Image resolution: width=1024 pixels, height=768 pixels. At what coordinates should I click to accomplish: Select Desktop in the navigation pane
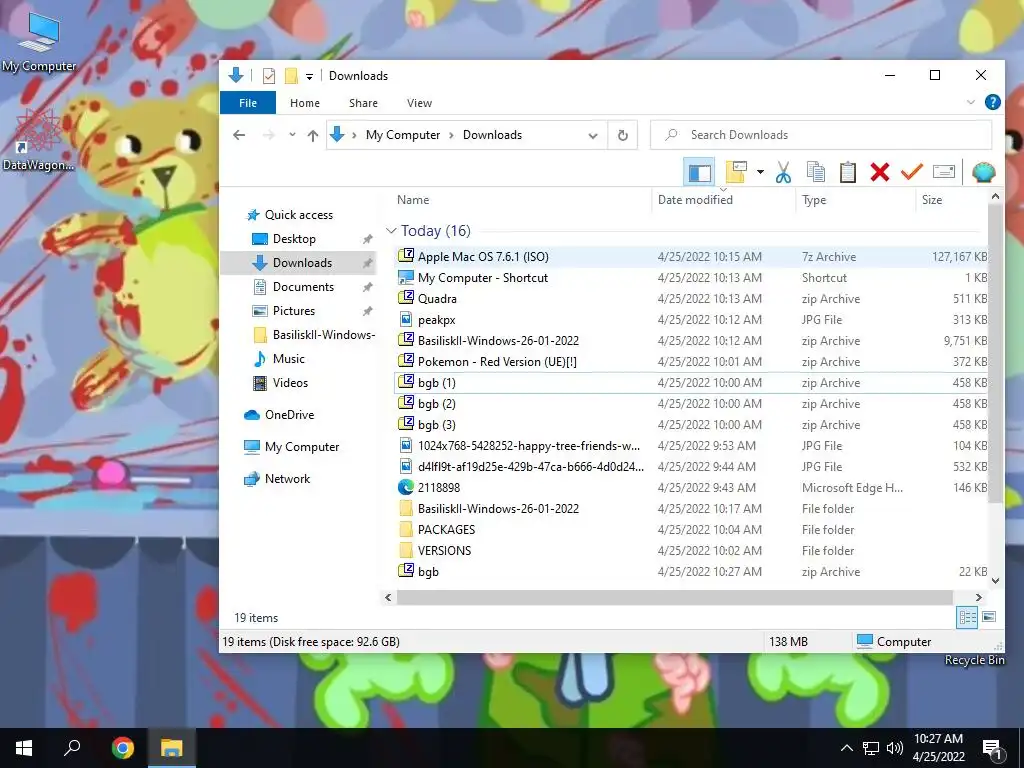(294, 239)
